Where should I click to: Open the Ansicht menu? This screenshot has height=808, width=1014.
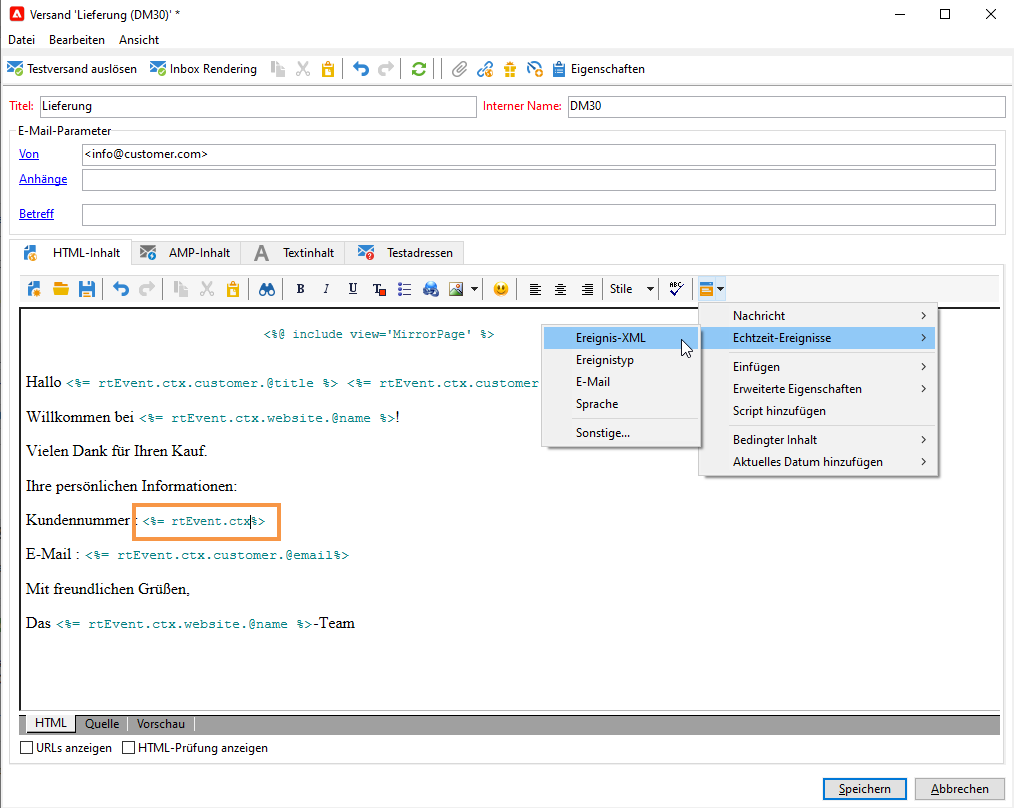(139, 39)
